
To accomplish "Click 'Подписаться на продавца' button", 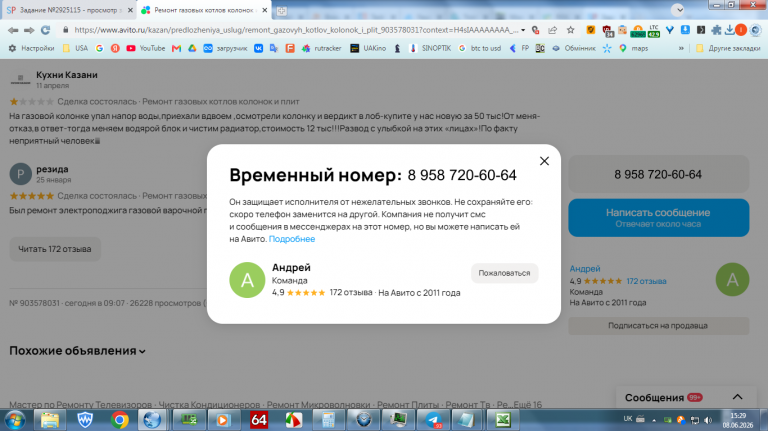I will pos(658,326).
